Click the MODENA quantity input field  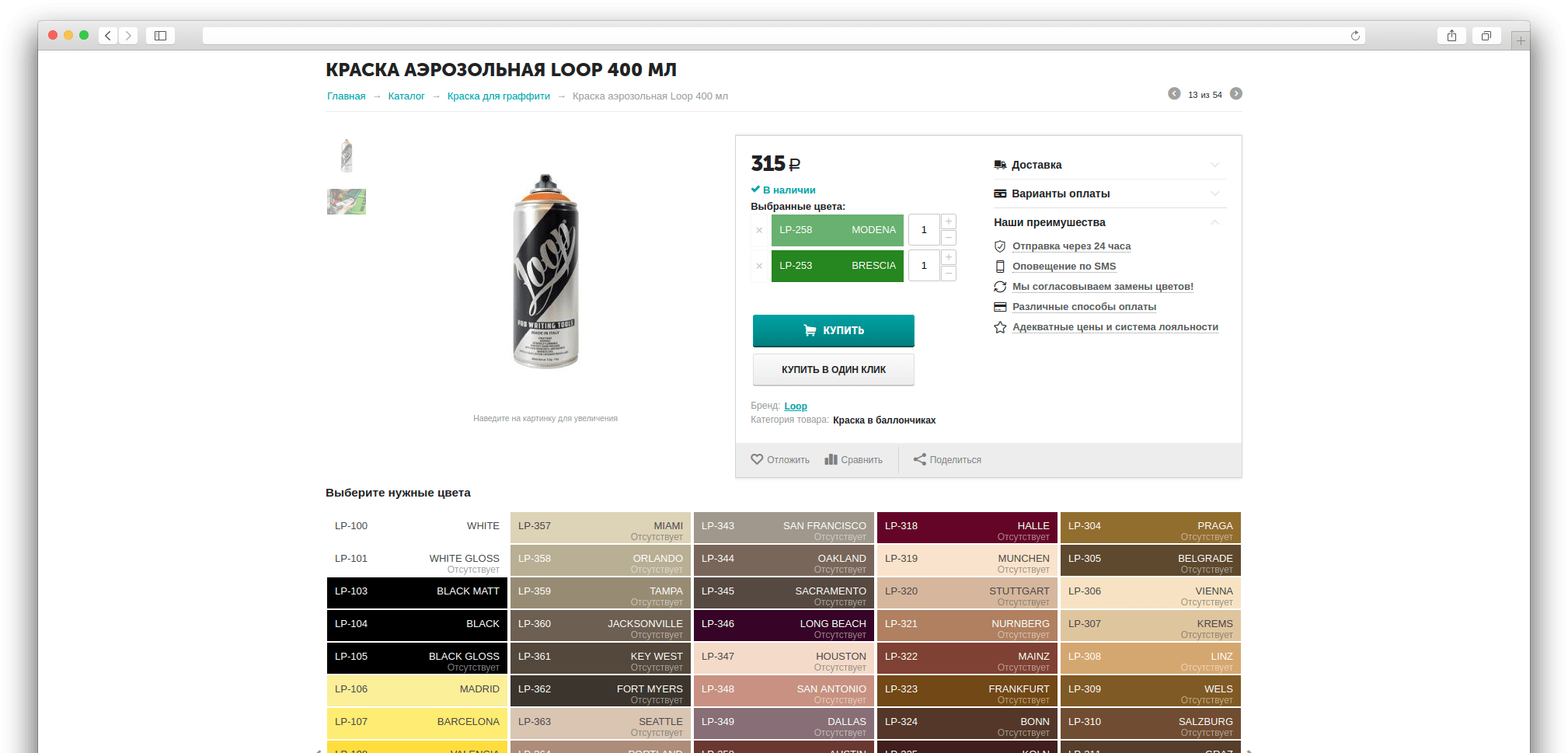coord(924,230)
